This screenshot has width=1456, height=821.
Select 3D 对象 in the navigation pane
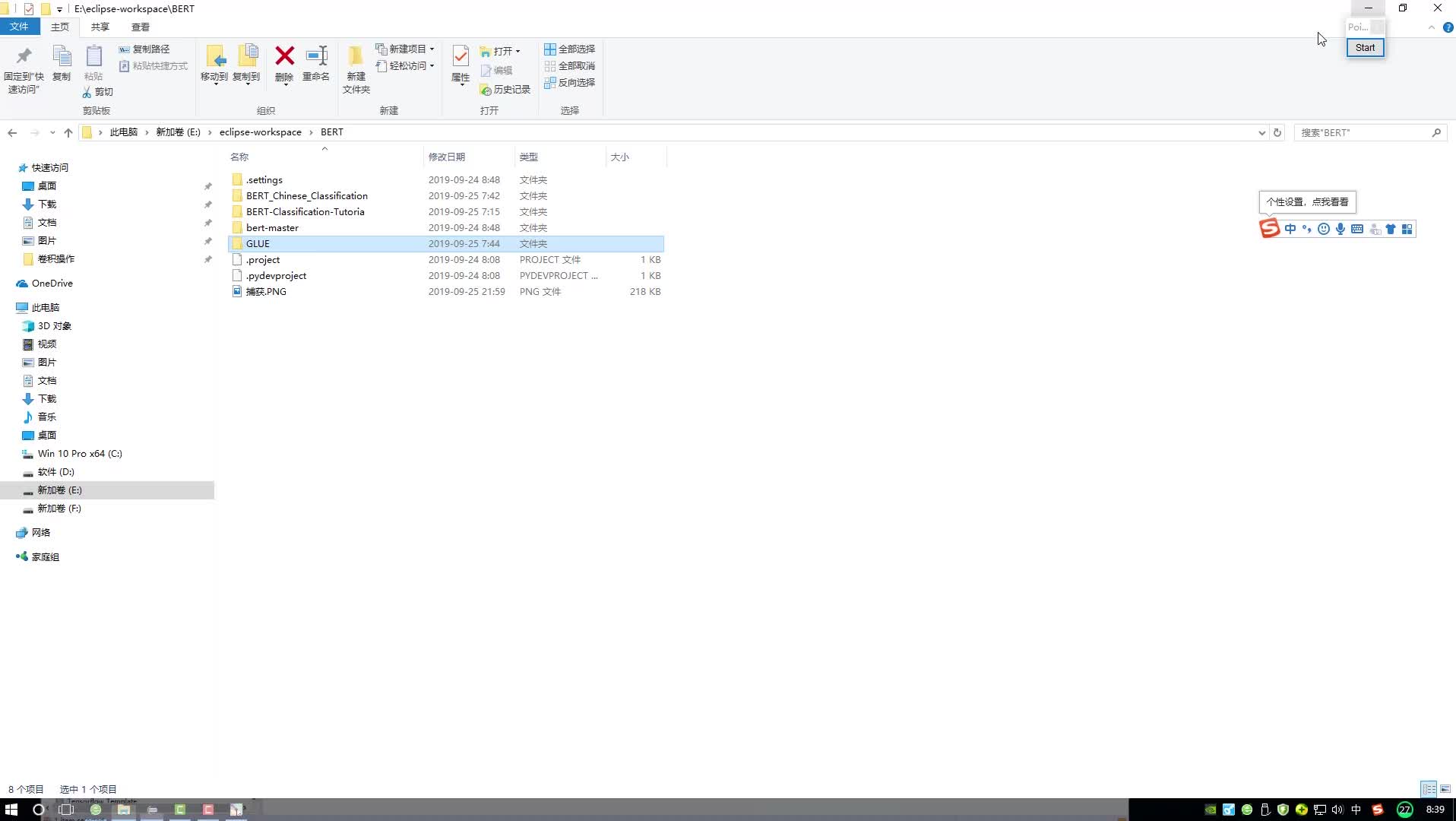click(x=54, y=326)
